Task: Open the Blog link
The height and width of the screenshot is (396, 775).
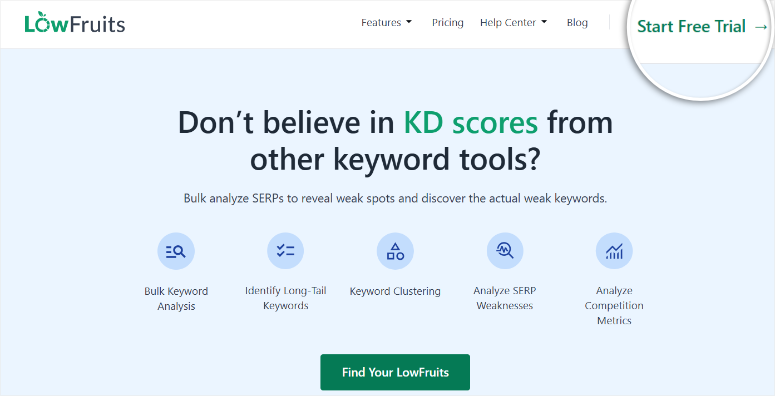Action: point(577,23)
